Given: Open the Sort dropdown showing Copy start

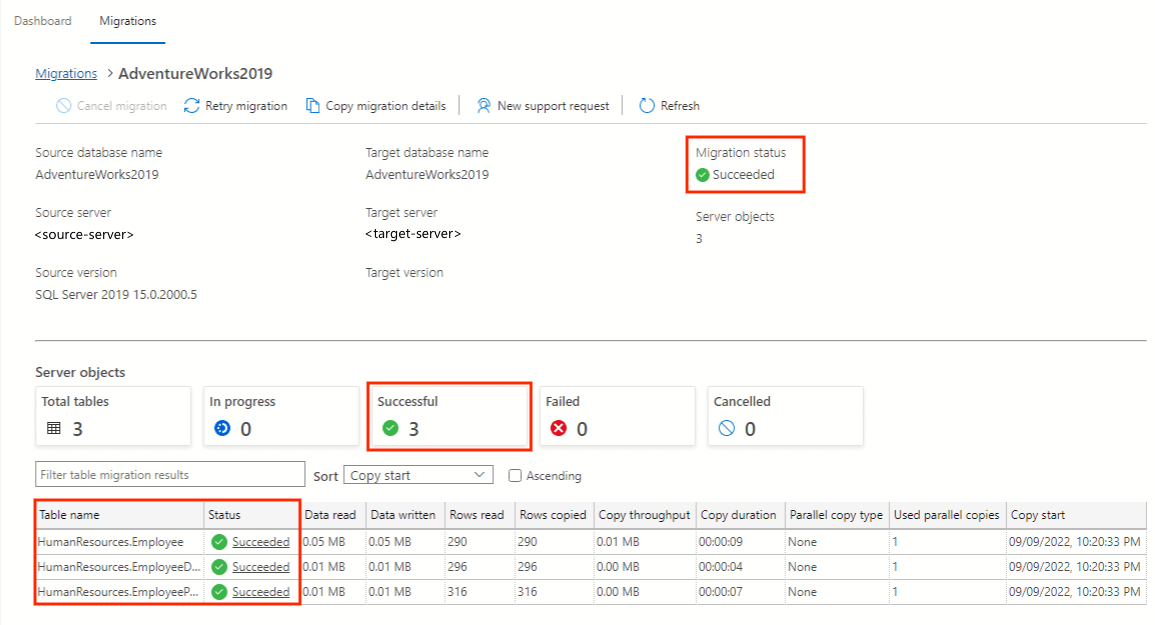Looking at the screenshot, I should 418,475.
